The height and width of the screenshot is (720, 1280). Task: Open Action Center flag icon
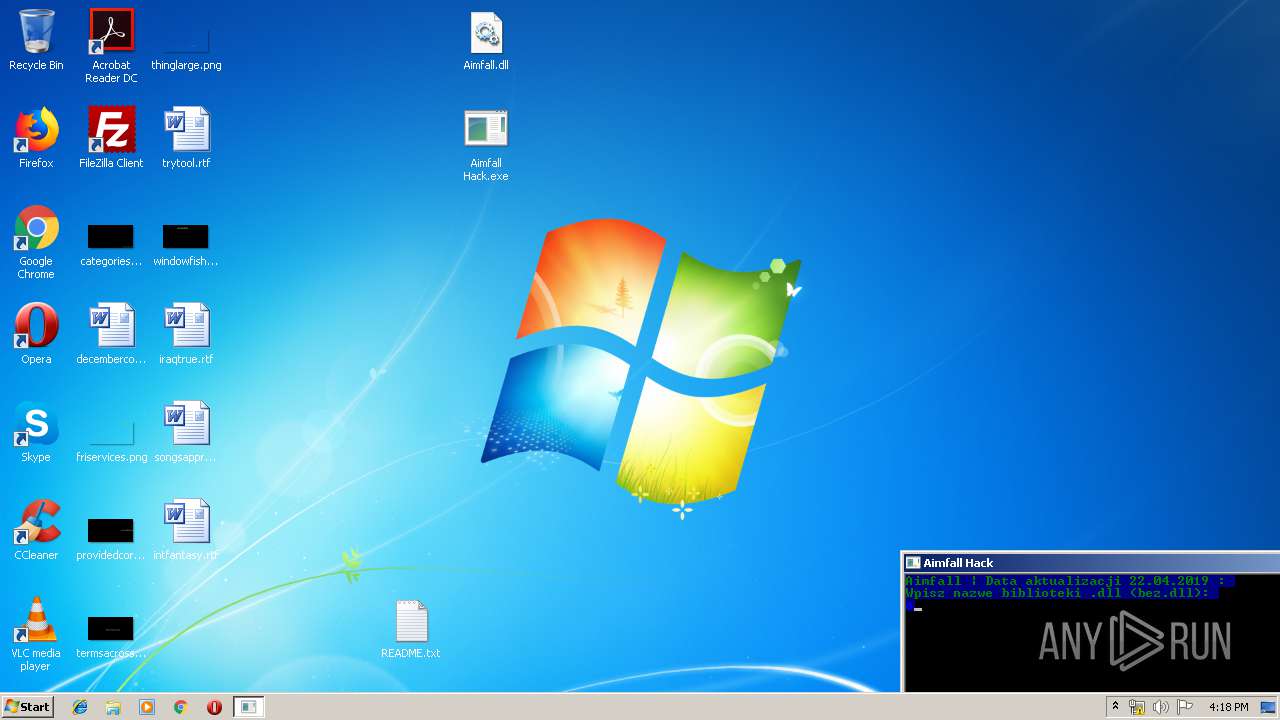(1185, 707)
